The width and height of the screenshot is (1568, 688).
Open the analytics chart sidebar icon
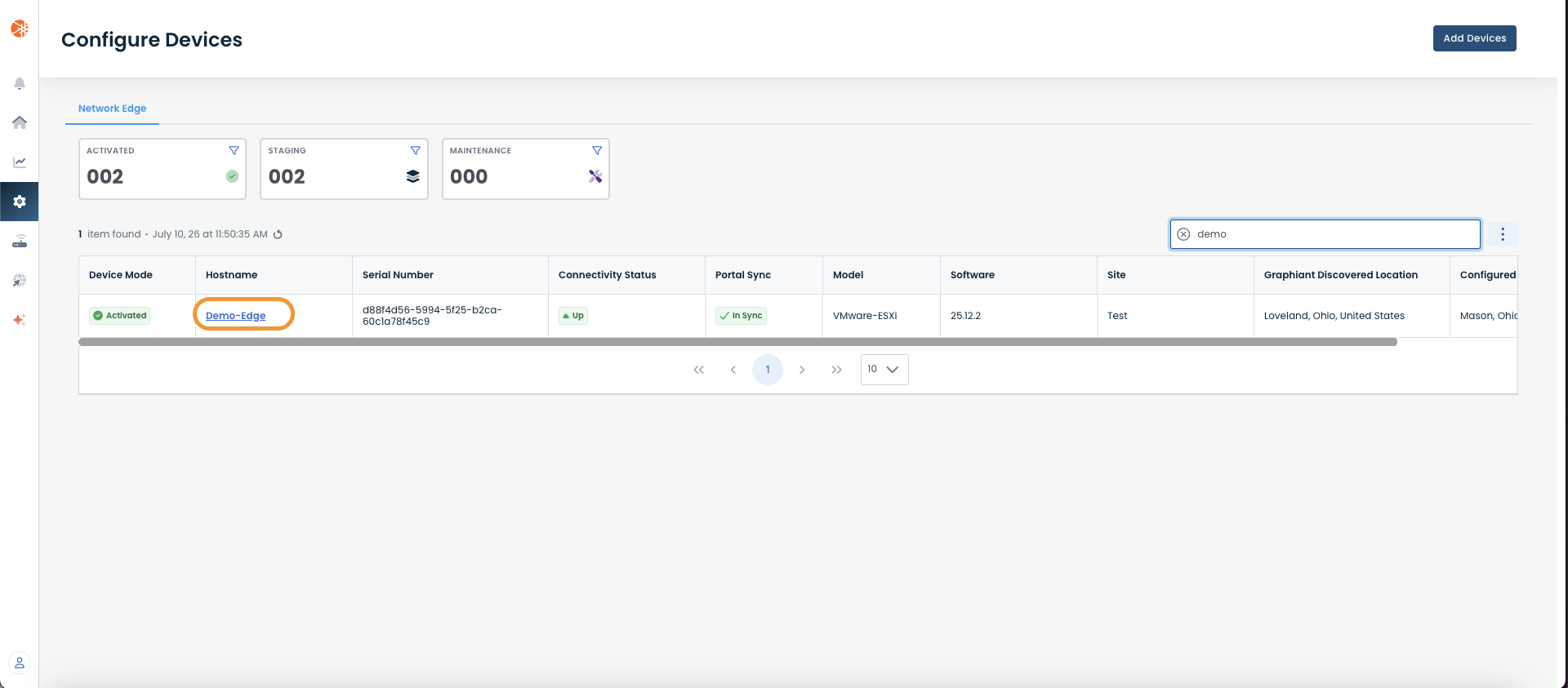20,162
